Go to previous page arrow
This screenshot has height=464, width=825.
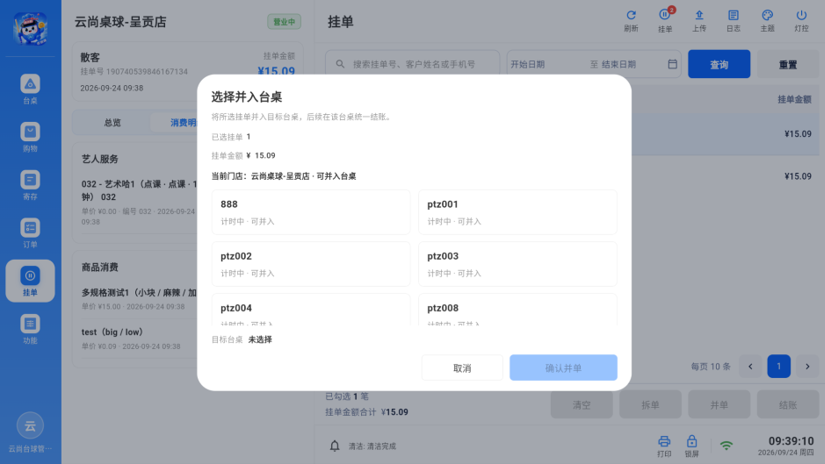tap(750, 367)
